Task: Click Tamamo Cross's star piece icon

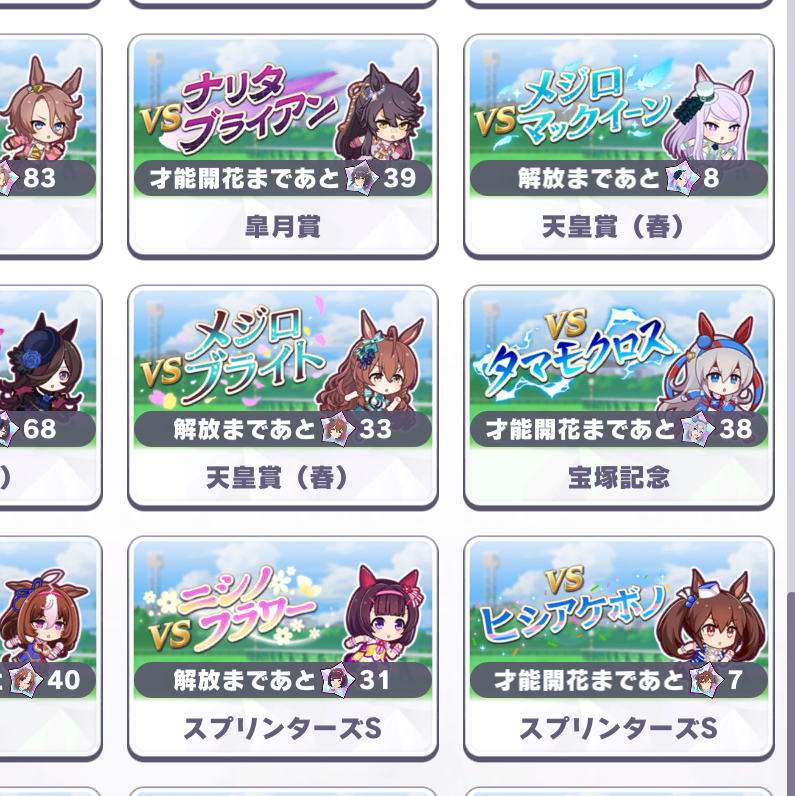Action: point(697,428)
